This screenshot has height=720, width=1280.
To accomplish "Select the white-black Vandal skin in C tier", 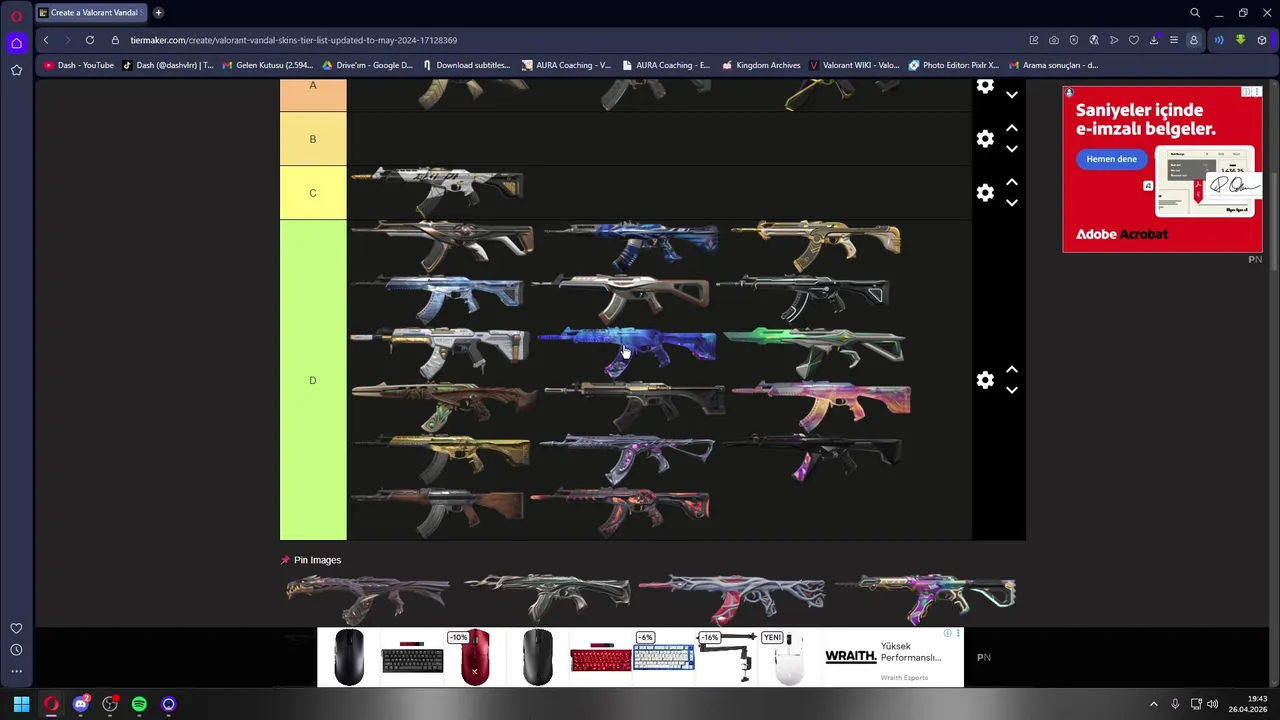I will pos(437,191).
